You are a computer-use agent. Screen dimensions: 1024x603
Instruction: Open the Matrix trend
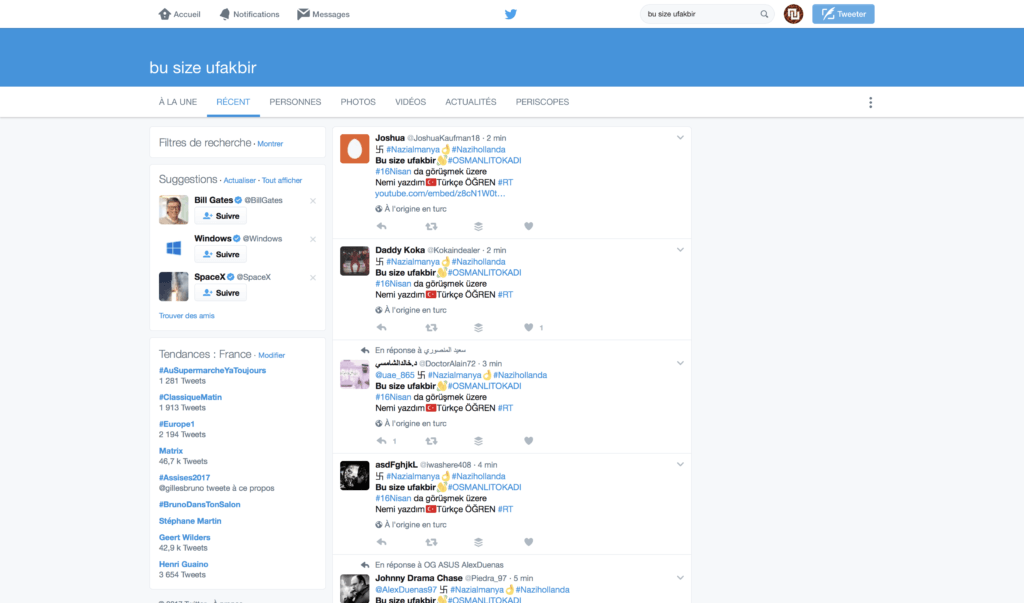click(x=170, y=451)
